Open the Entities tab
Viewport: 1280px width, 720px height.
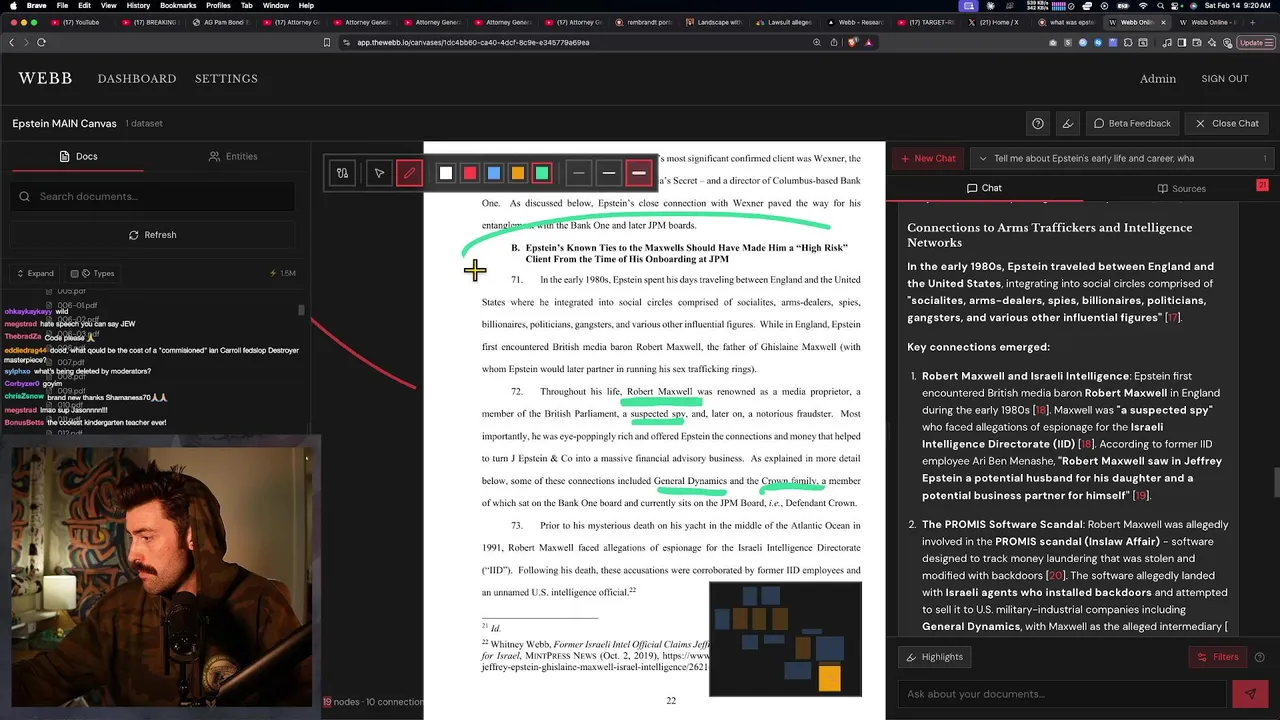[x=233, y=156]
